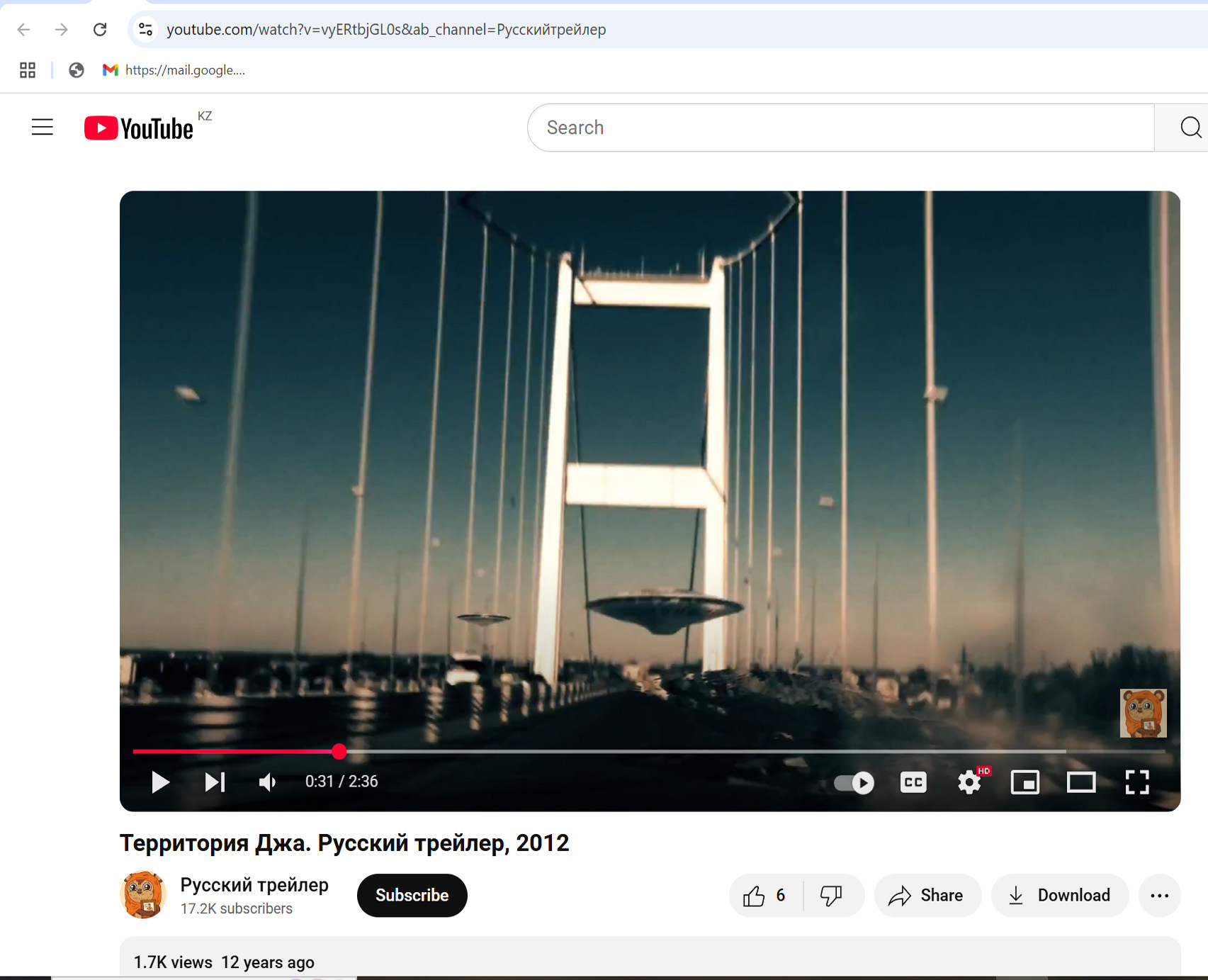Go forward using the browser forward arrow

62,29
